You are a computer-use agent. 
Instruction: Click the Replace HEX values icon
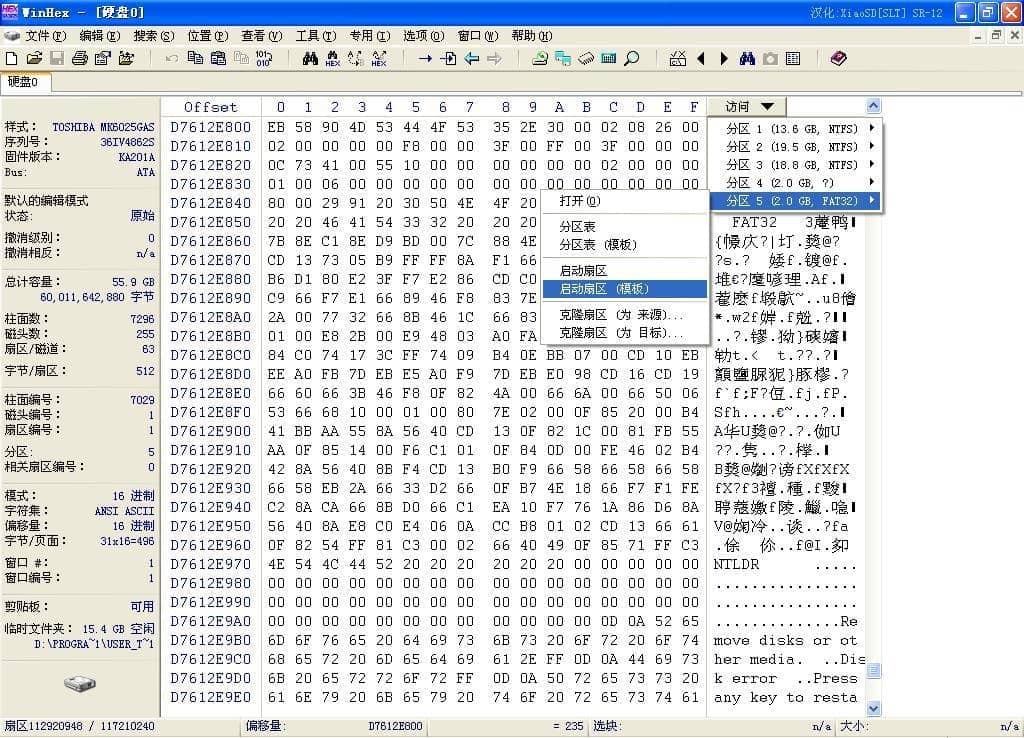click(x=379, y=59)
